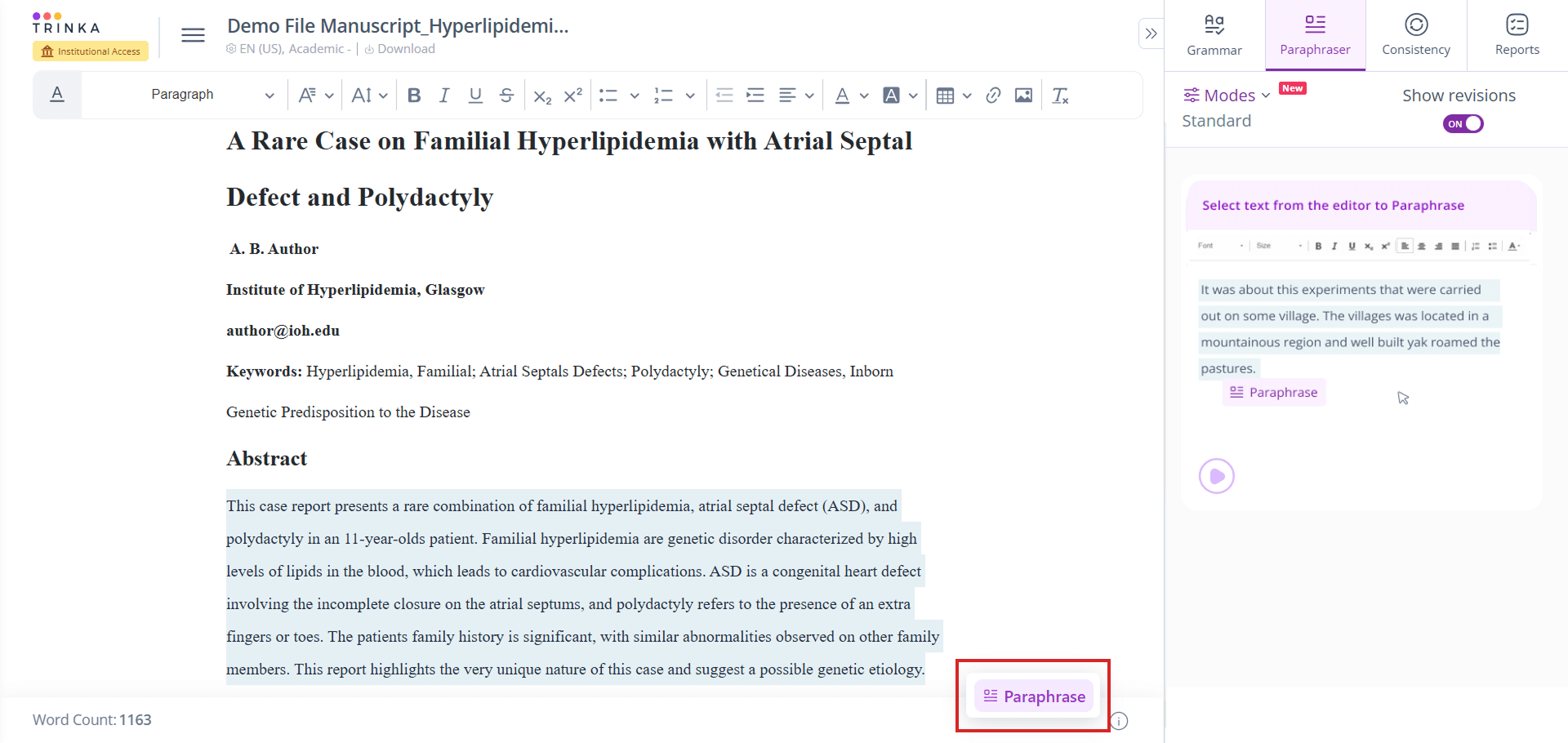The height and width of the screenshot is (743, 1568).
Task: Switch to the Paraphraser tab
Action: click(1315, 35)
